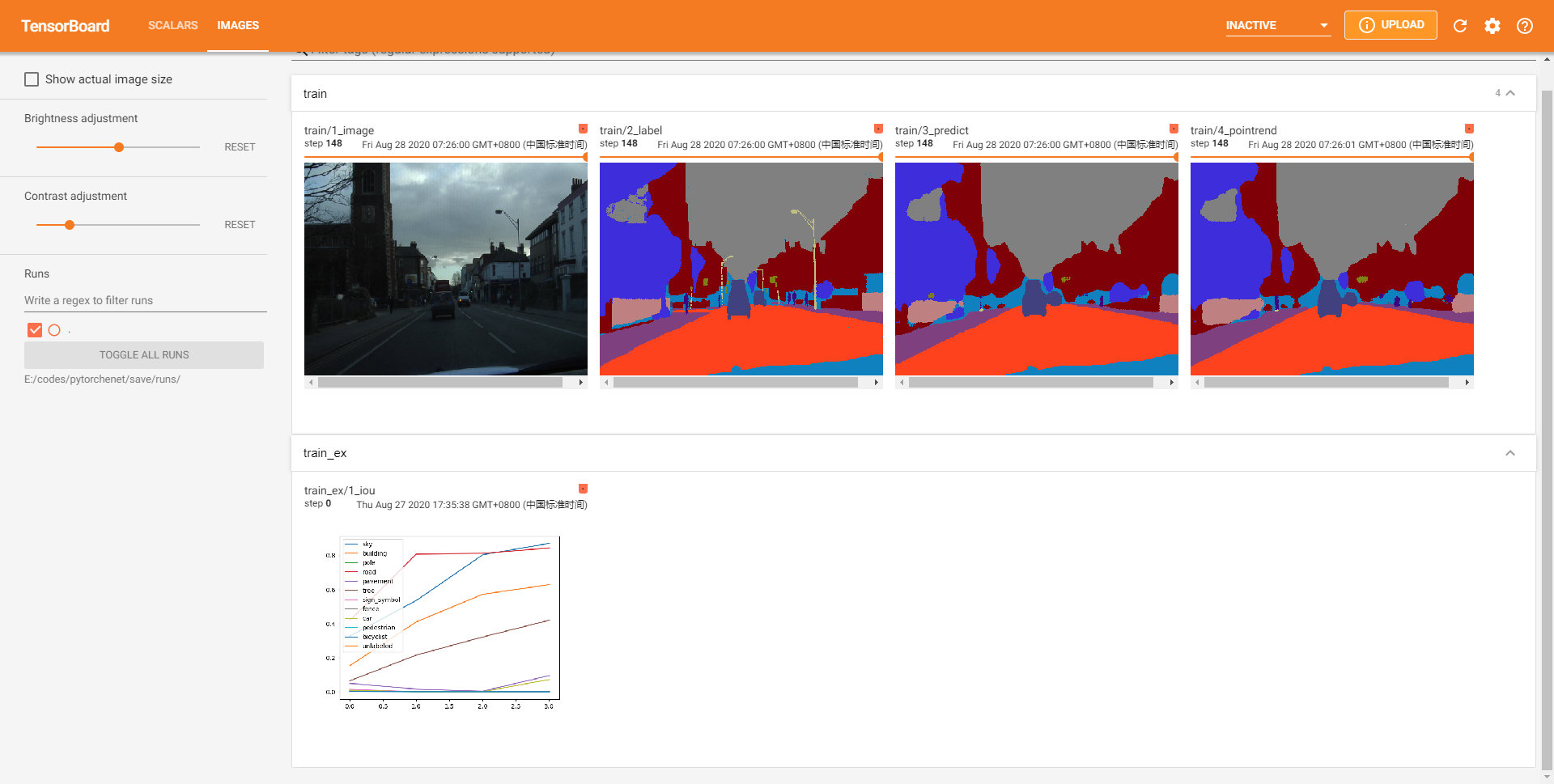Click the page scrollbar up arrow
The height and width of the screenshot is (784, 1554).
[1547, 59]
